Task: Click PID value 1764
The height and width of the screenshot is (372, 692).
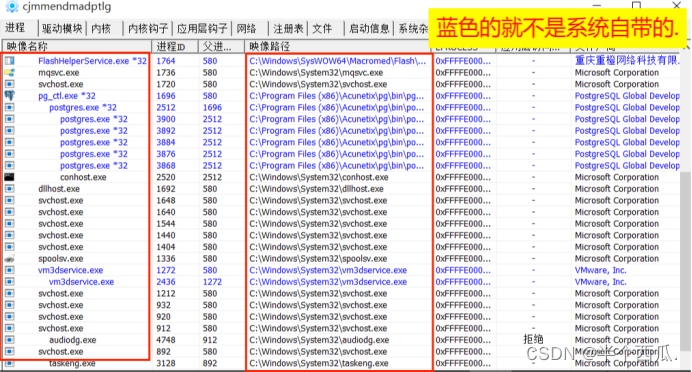Action: (x=166, y=61)
